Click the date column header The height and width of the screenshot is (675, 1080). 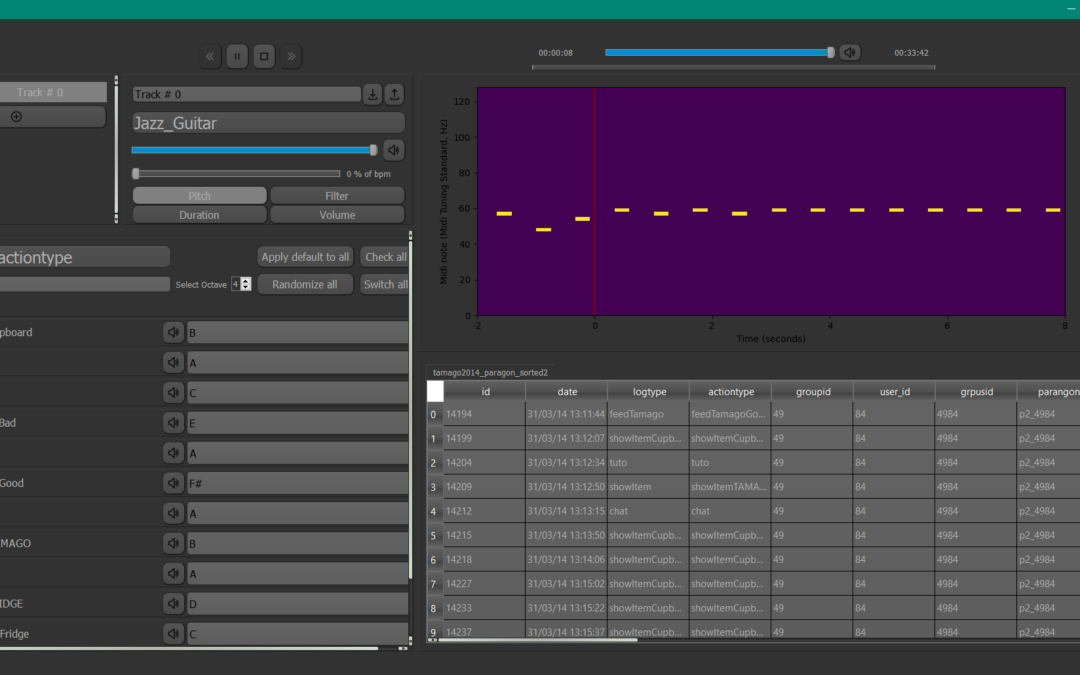[x=567, y=391]
